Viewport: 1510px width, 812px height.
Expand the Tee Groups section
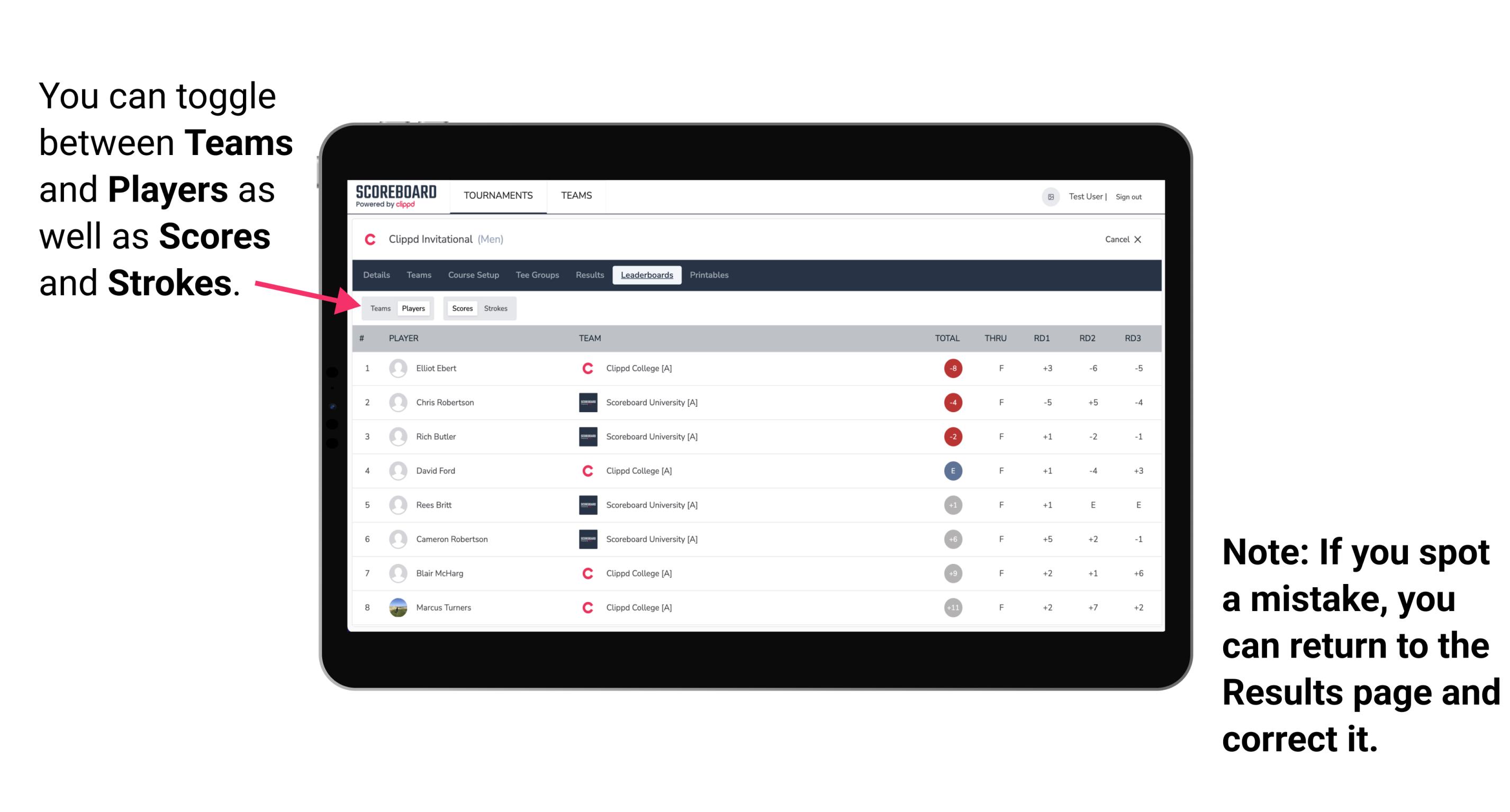pyautogui.click(x=535, y=275)
